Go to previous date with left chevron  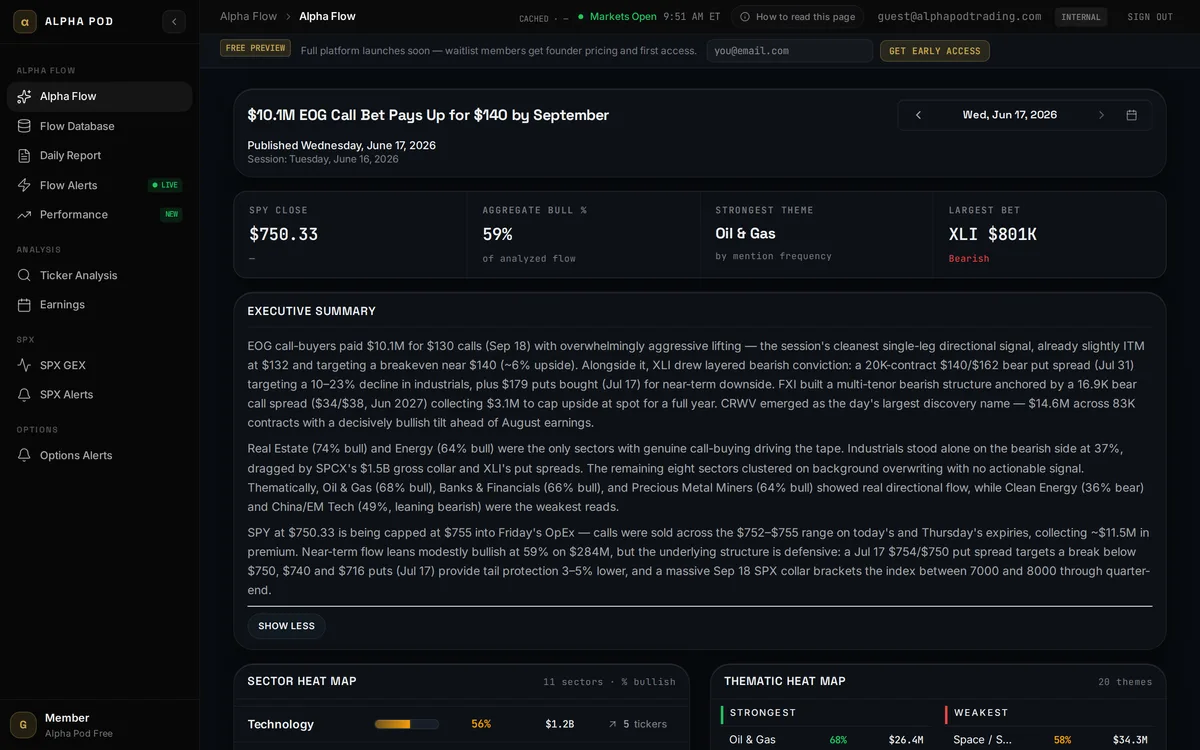pos(918,115)
